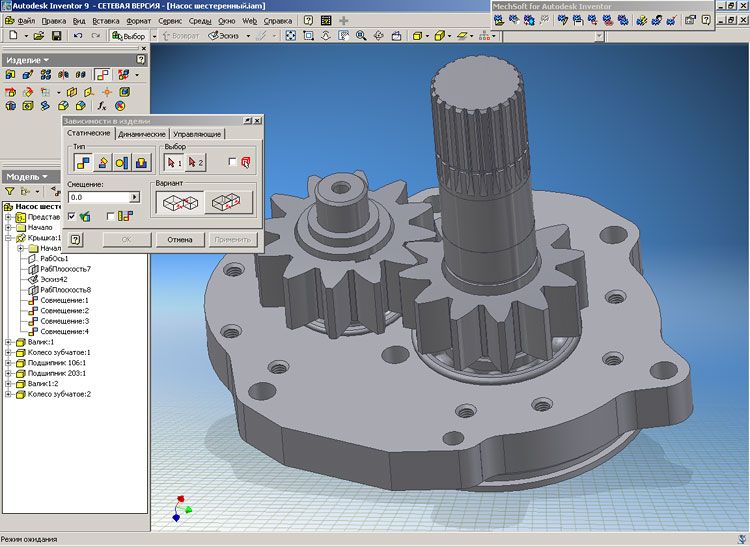
Task: Click the Выбор toolbar button
Action: pos(129,36)
